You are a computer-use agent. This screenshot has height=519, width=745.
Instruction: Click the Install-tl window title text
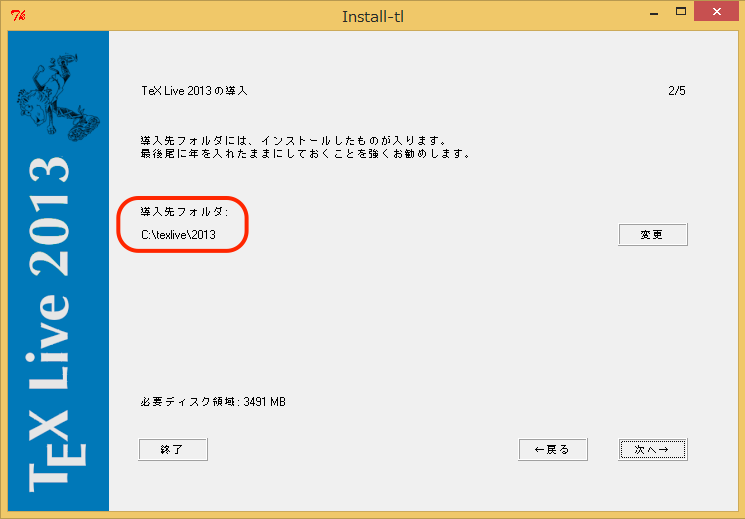coord(372,16)
